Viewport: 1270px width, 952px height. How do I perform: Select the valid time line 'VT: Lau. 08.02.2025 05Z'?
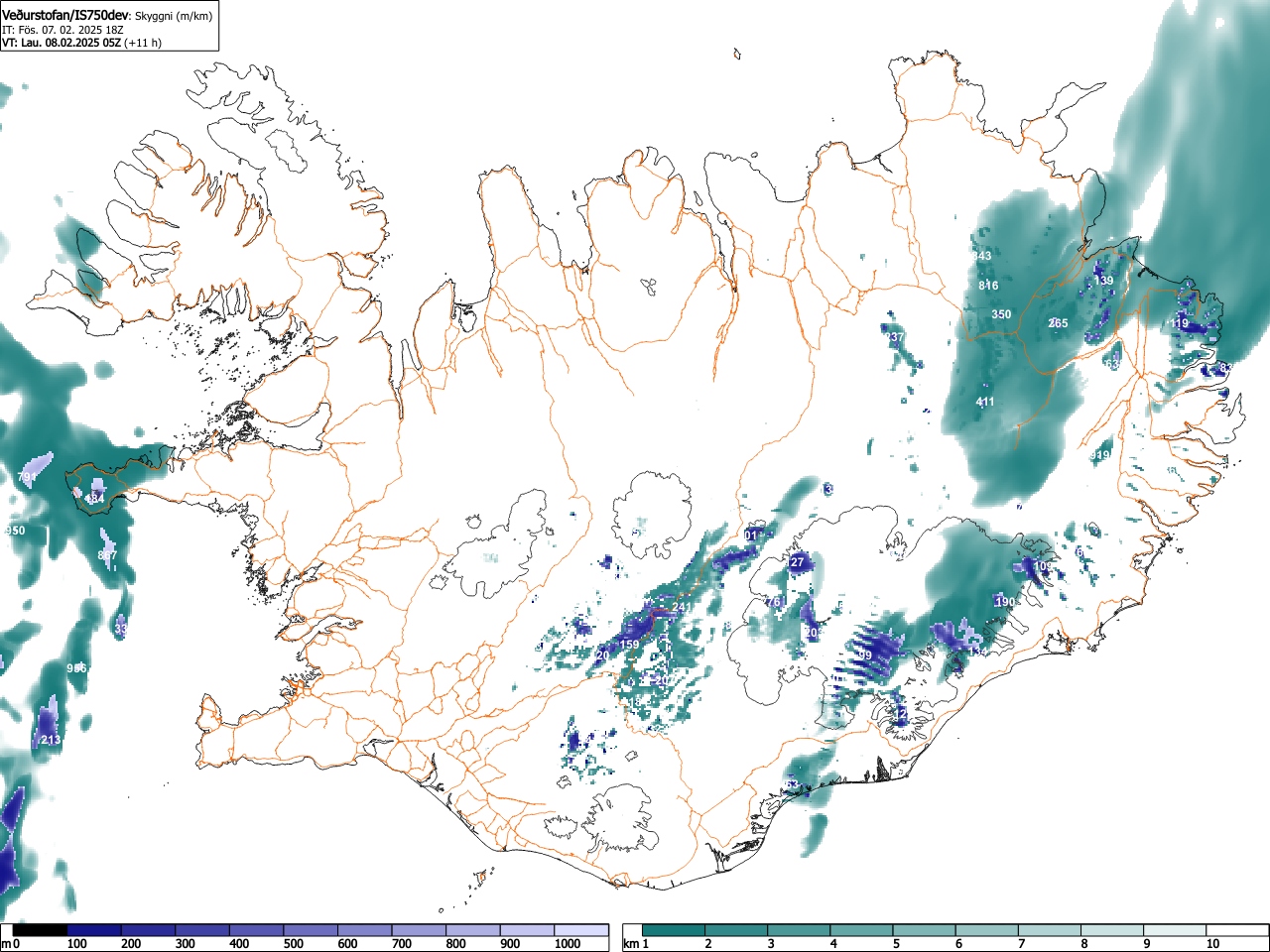pos(62,43)
